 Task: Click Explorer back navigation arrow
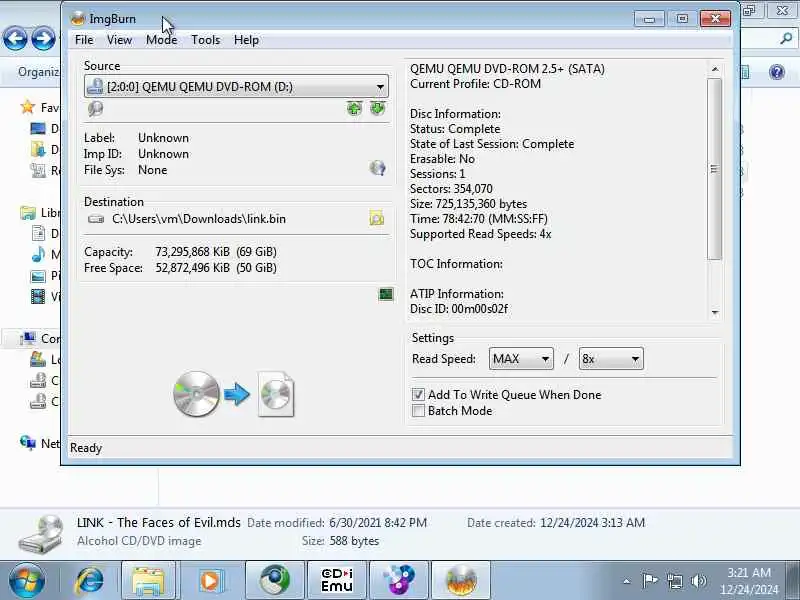pyautogui.click(x=15, y=38)
